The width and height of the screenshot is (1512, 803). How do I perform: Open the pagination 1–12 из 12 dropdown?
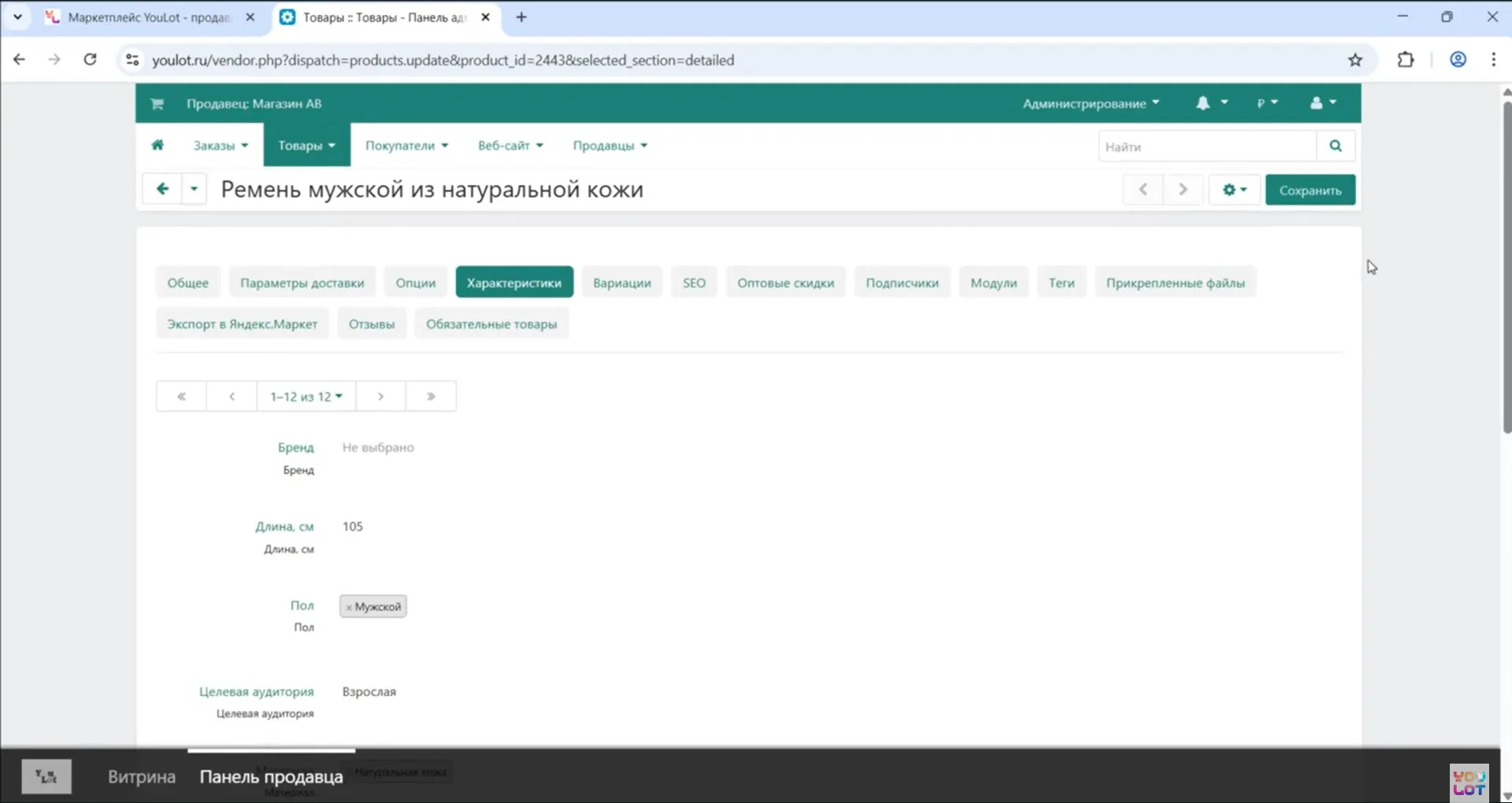[306, 396]
